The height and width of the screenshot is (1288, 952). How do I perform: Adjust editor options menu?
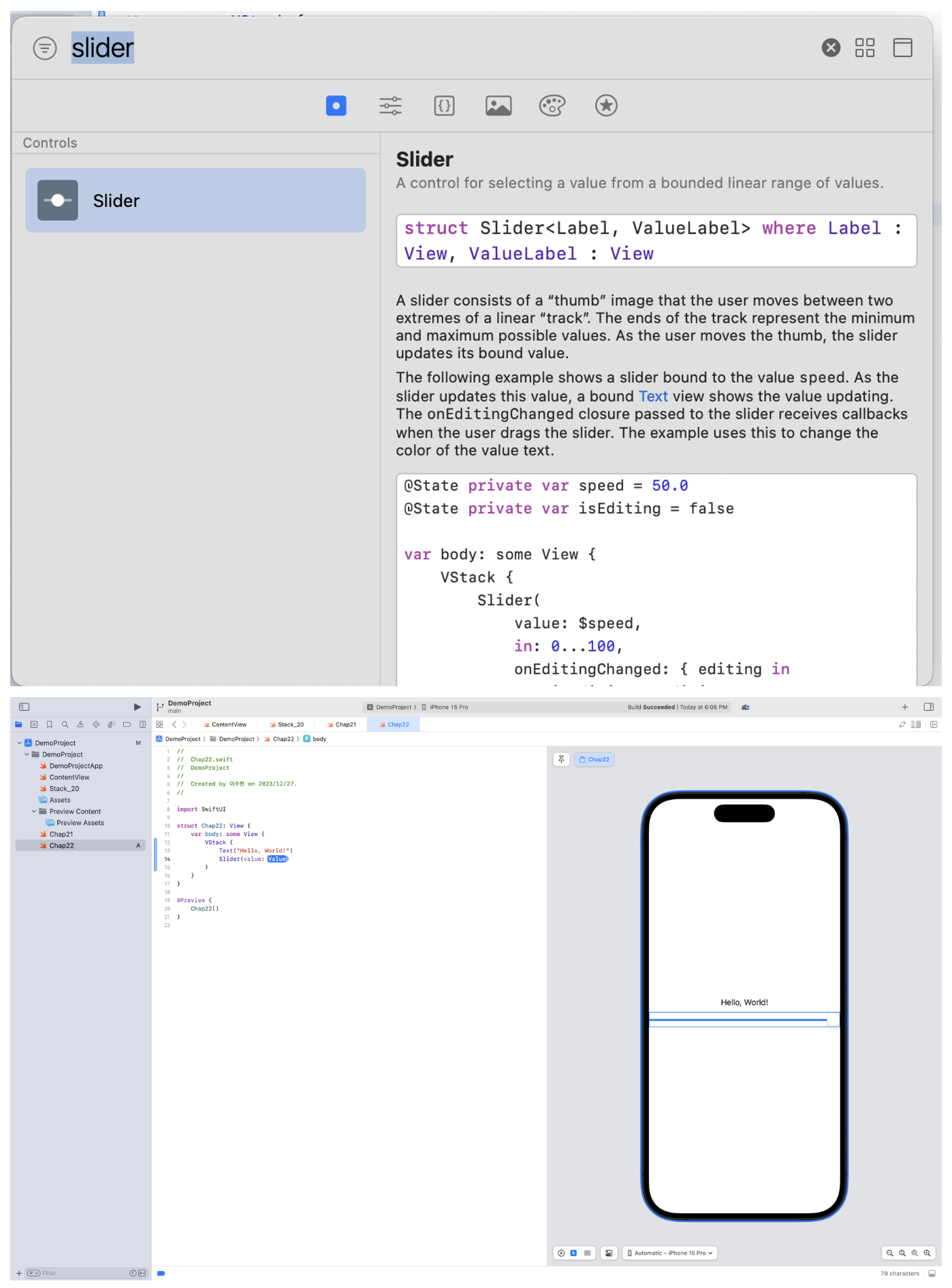[x=917, y=724]
